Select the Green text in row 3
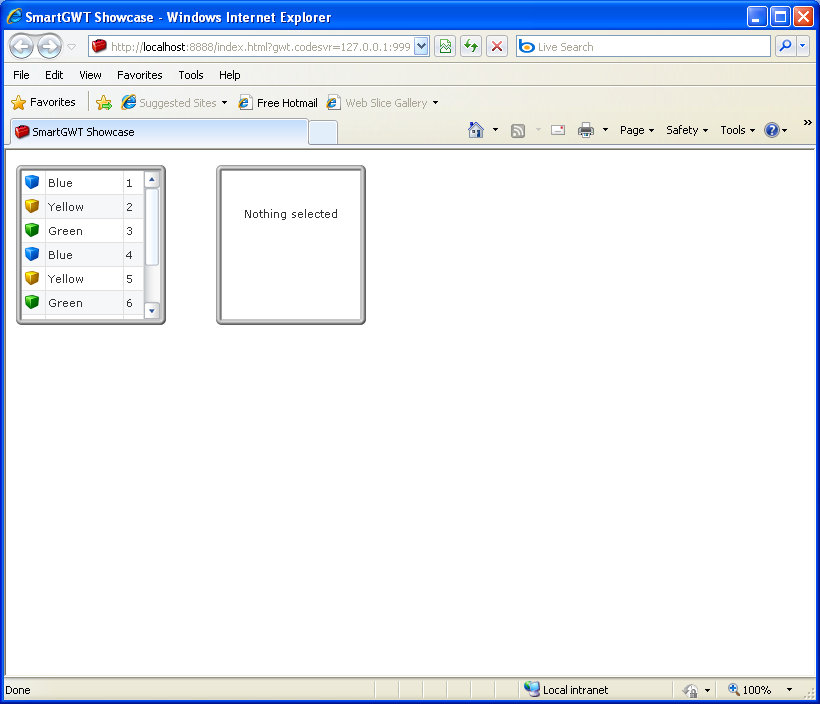Viewport: 820px width, 704px height. [65, 231]
